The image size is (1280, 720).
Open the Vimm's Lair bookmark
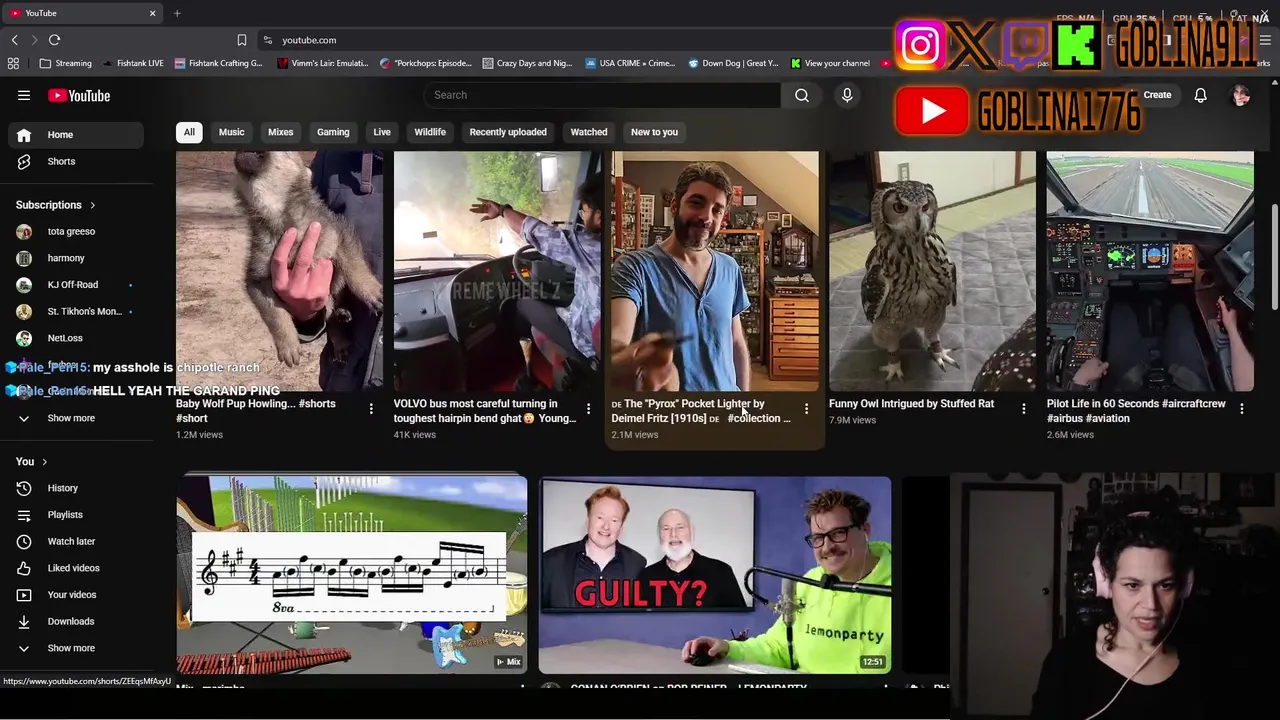tap(322, 63)
